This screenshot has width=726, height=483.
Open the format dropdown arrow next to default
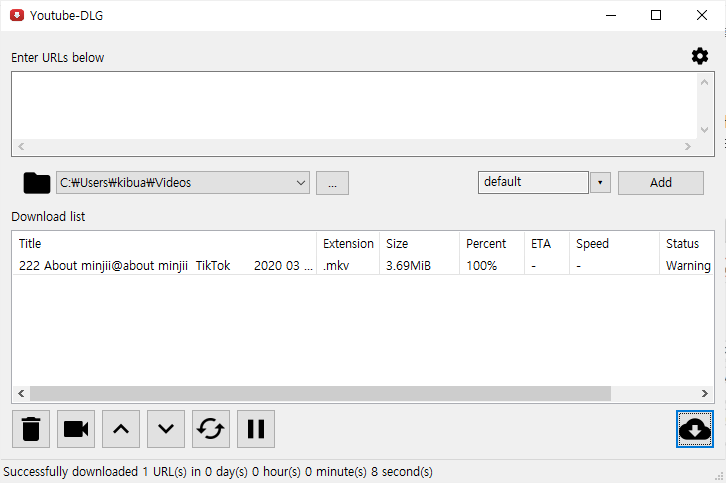click(x=600, y=182)
